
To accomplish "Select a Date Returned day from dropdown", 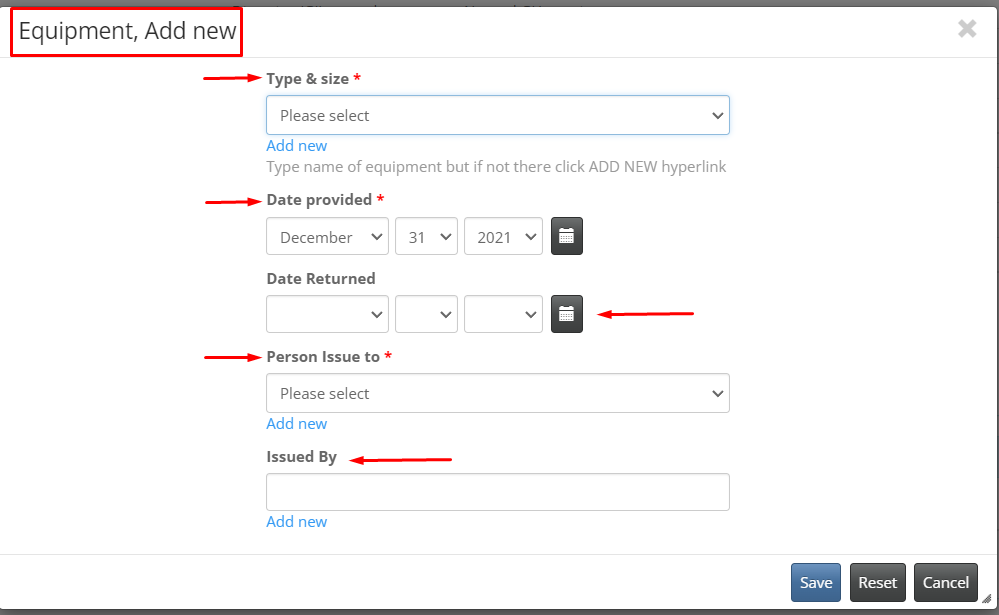I will click(x=426, y=314).
